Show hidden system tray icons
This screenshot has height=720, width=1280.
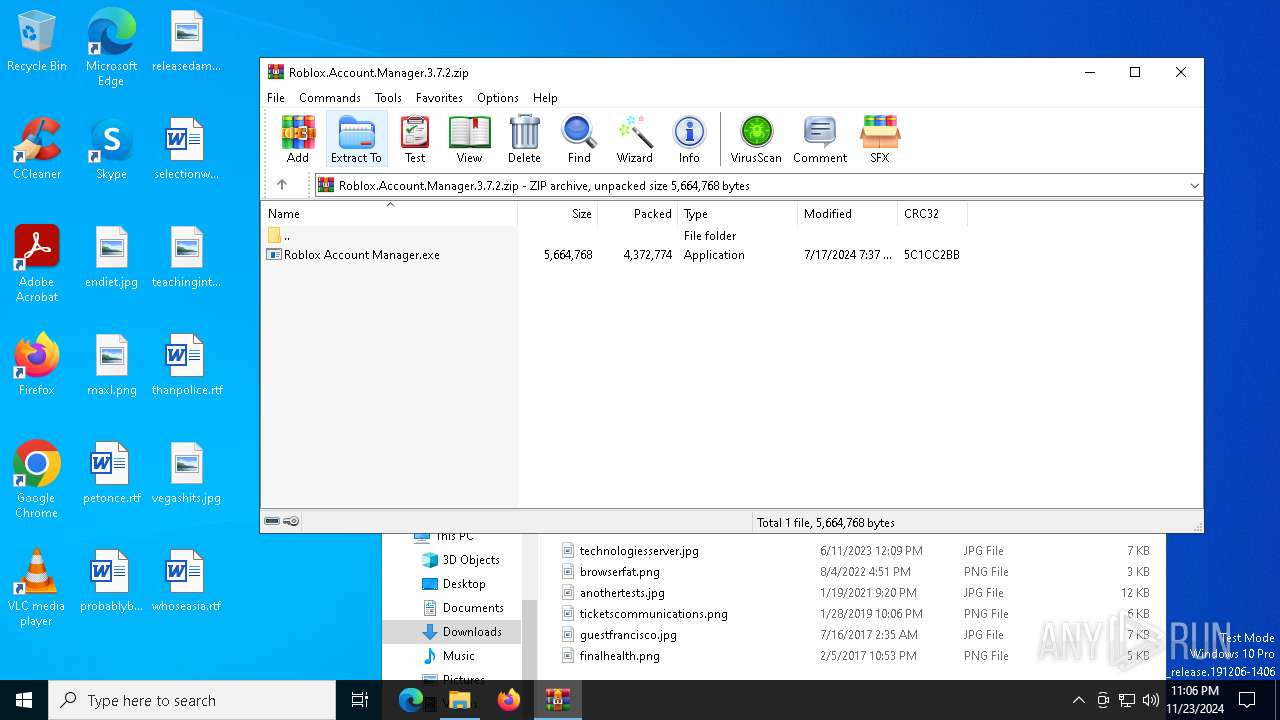coord(1078,700)
